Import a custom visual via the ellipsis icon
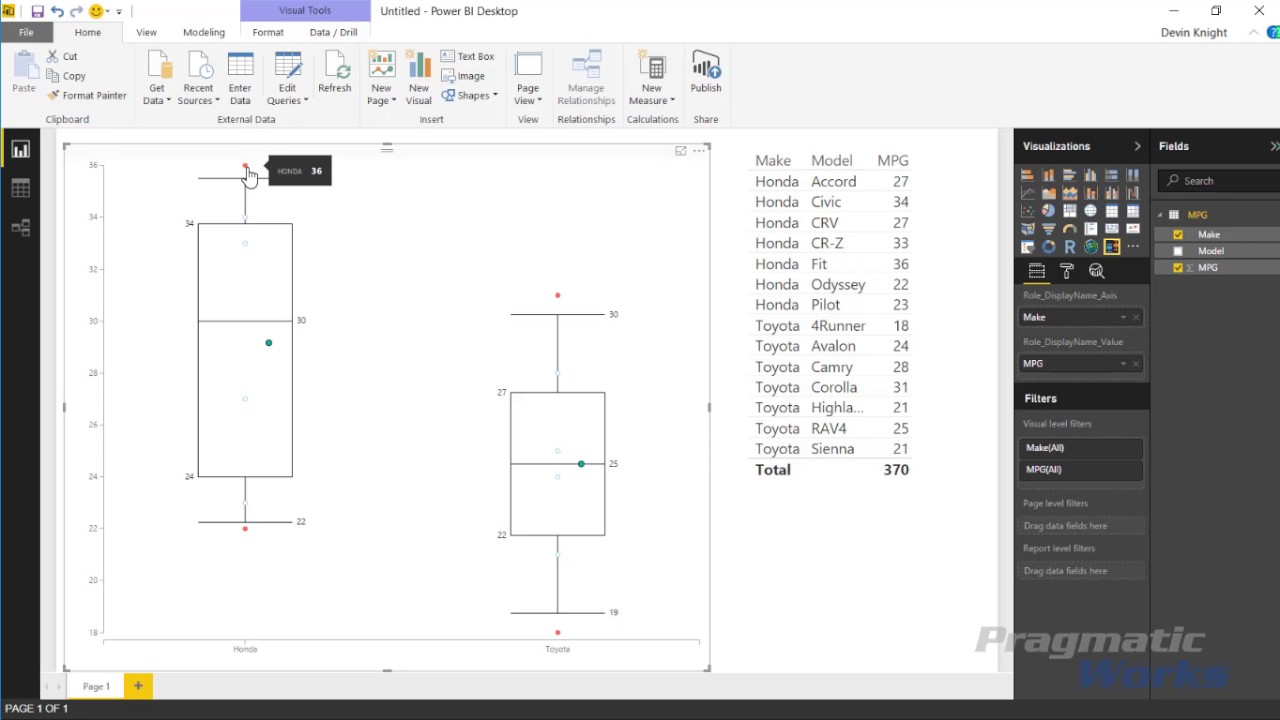The image size is (1280, 720). click(1132, 247)
